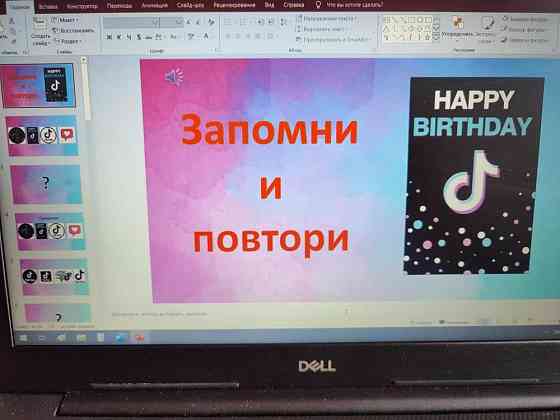
Task: Open the Section (Раздел) dropdown
Action: point(68,41)
